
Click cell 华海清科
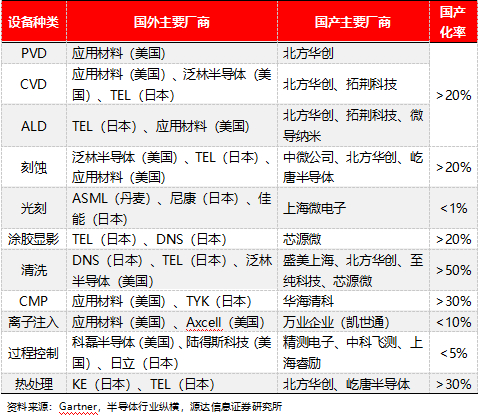[353, 301]
